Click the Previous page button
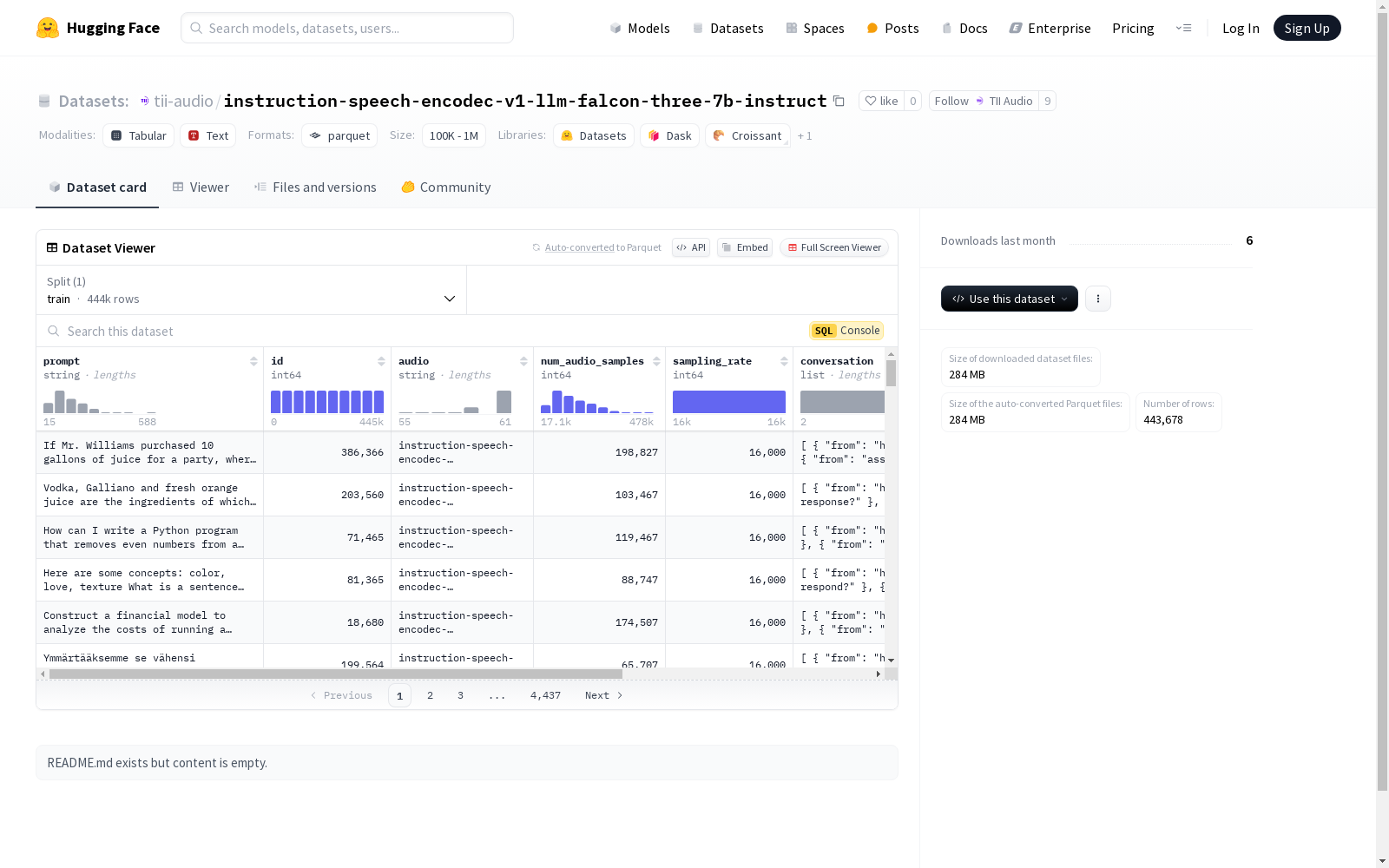Viewport: 1389px width, 868px height. click(341, 695)
